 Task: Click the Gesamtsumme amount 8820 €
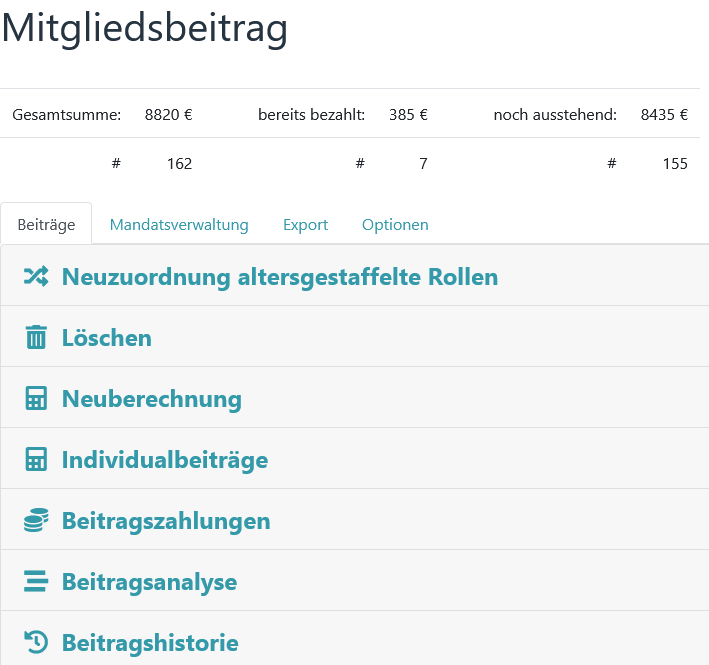[x=168, y=114]
